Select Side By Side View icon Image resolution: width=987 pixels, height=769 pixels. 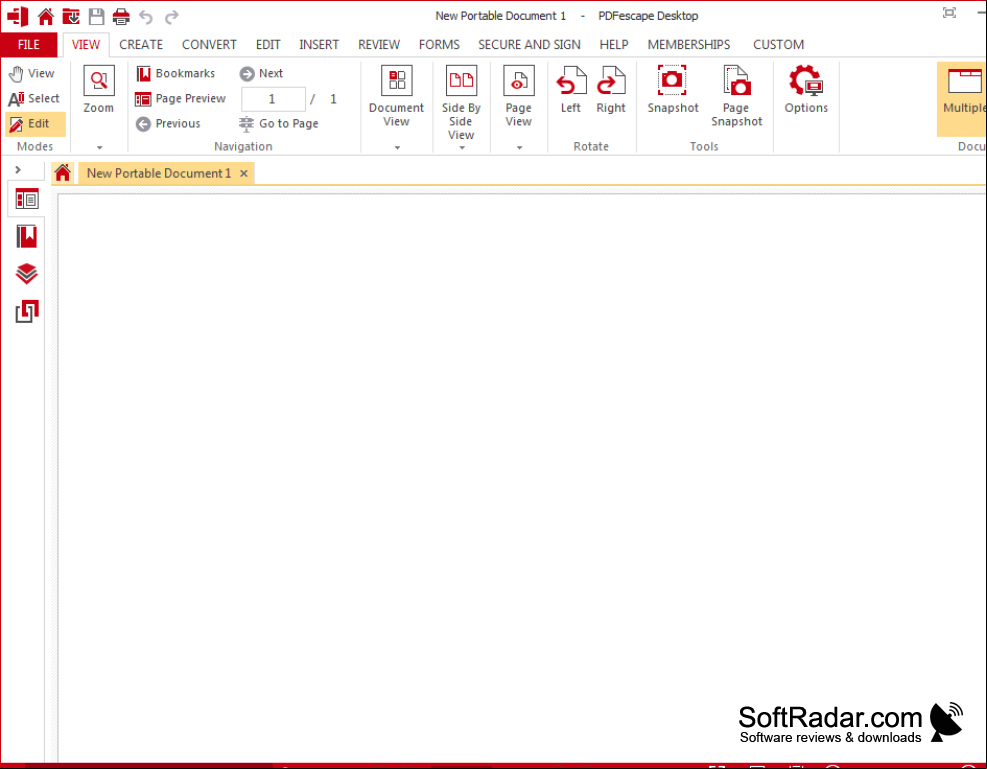pos(461,80)
